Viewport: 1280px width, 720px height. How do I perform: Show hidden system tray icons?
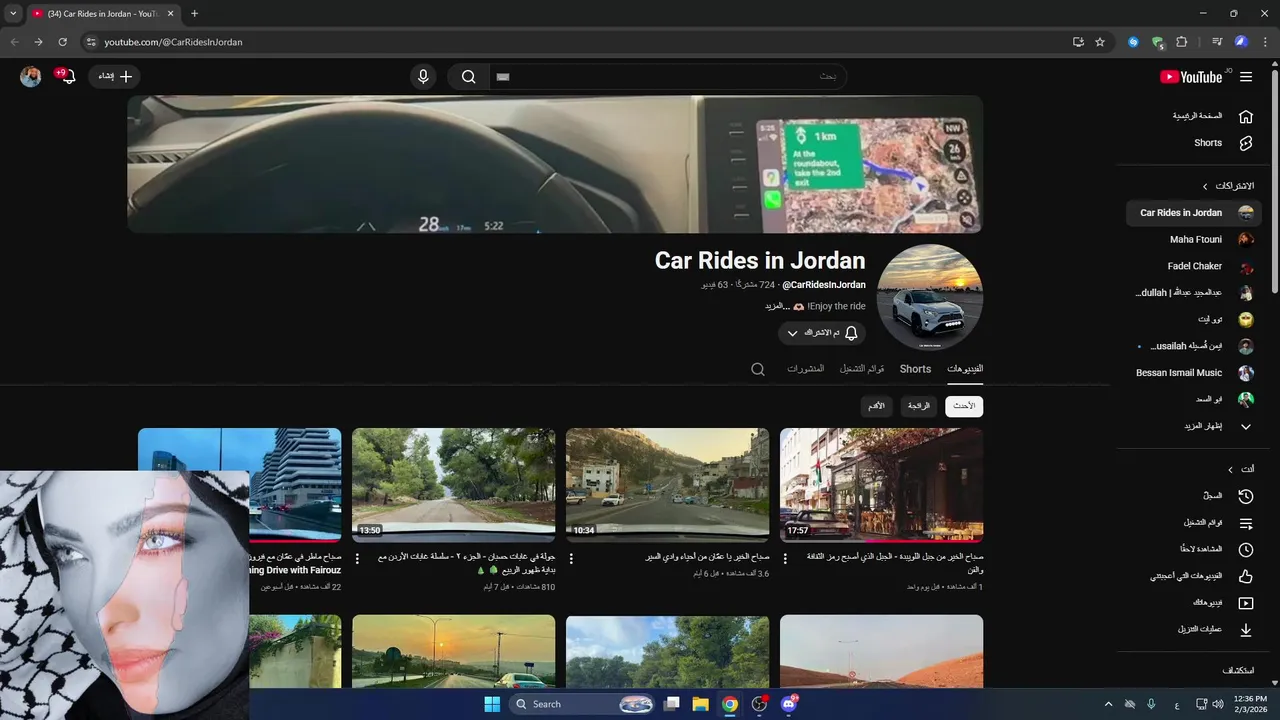pyautogui.click(x=1108, y=704)
